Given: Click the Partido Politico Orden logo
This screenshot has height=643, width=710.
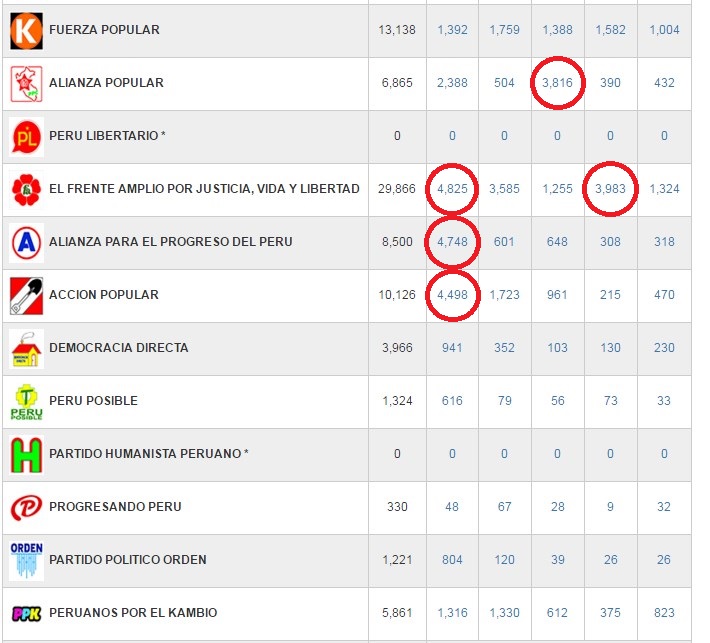Looking at the screenshot, I should tap(26, 560).
